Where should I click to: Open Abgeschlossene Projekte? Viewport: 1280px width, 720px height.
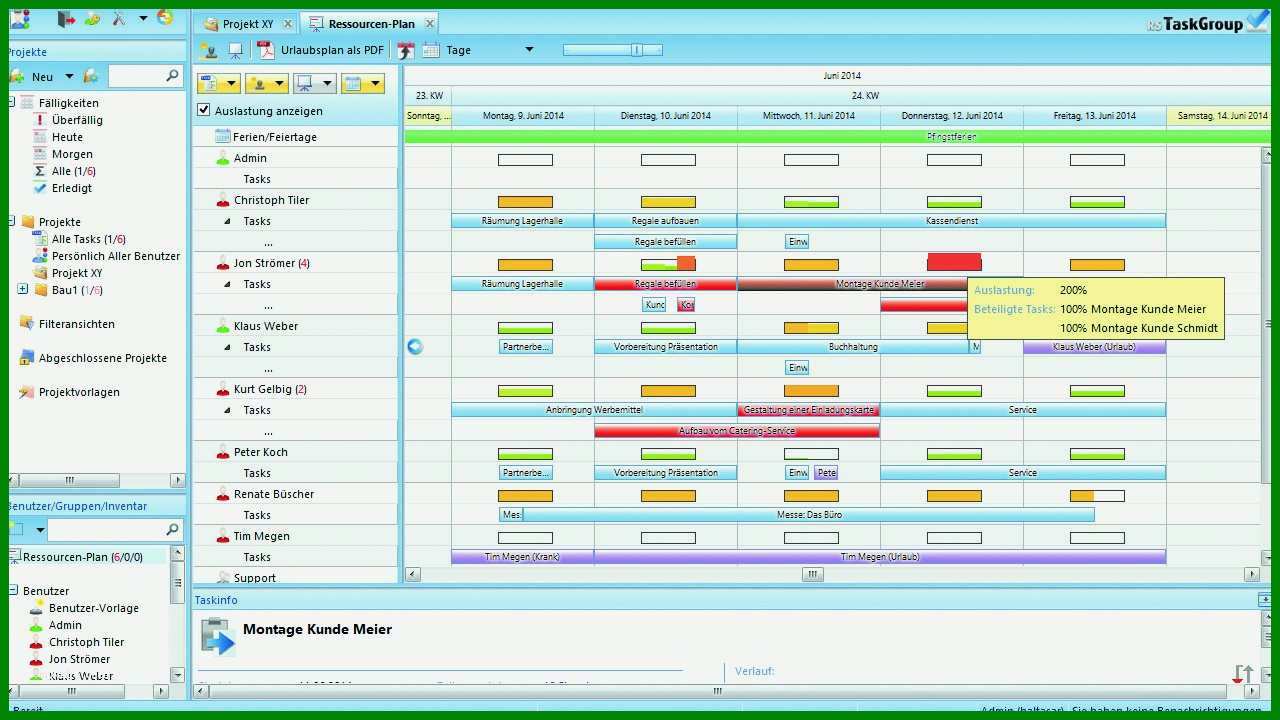(x=103, y=358)
